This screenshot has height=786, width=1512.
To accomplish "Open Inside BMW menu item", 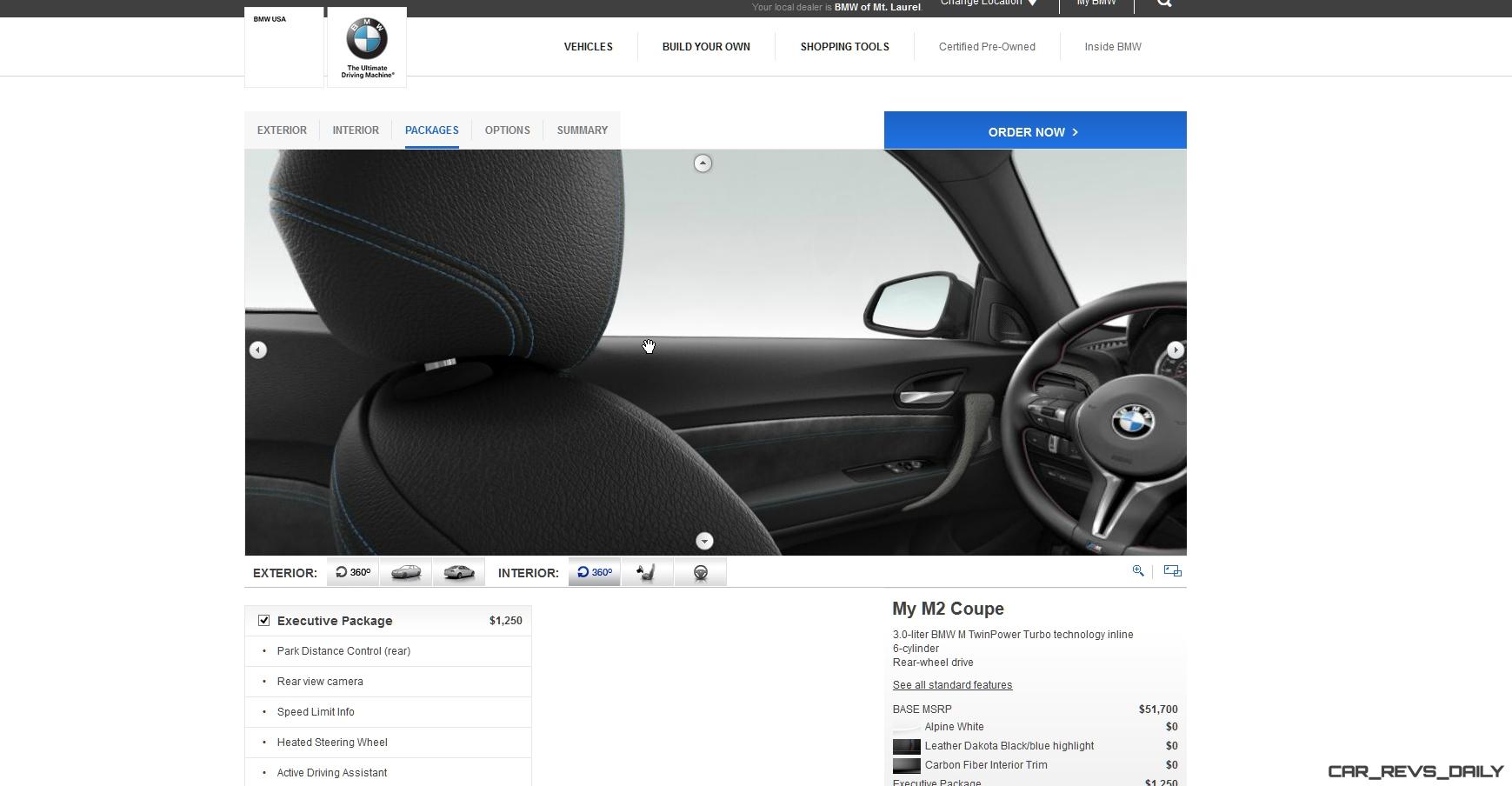I will point(1113,47).
